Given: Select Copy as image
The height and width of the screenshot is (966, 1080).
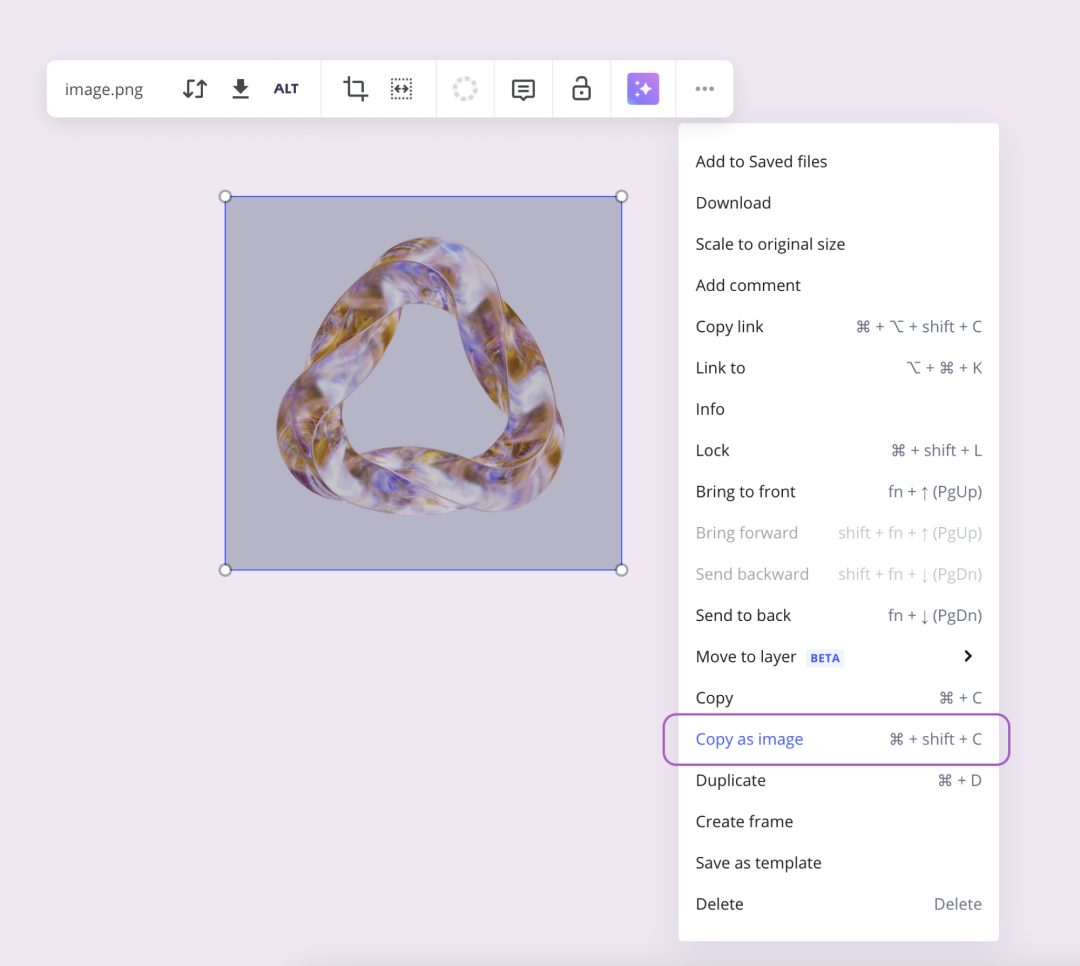Looking at the screenshot, I should point(838,739).
